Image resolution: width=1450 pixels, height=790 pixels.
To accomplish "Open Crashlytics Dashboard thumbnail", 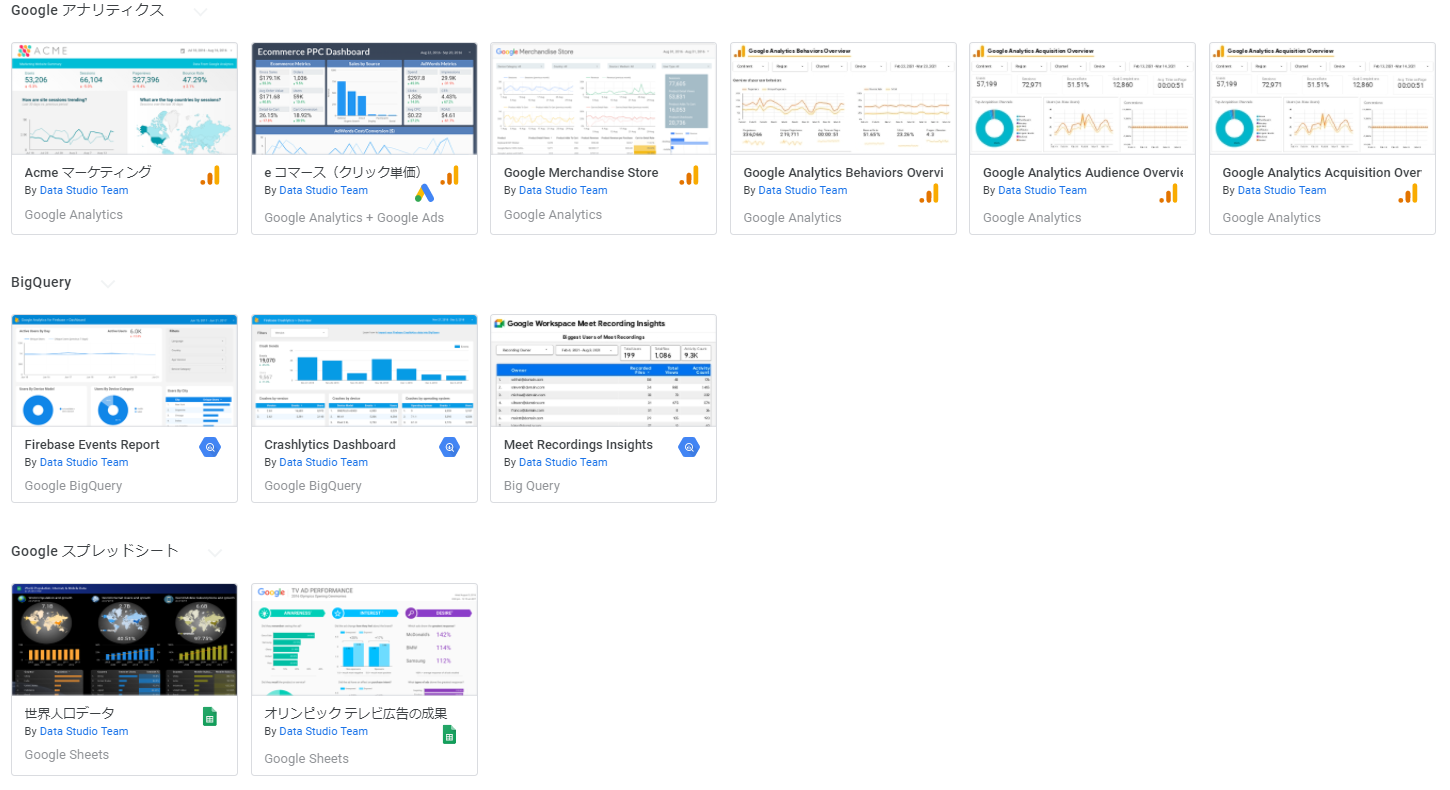I will (364, 371).
